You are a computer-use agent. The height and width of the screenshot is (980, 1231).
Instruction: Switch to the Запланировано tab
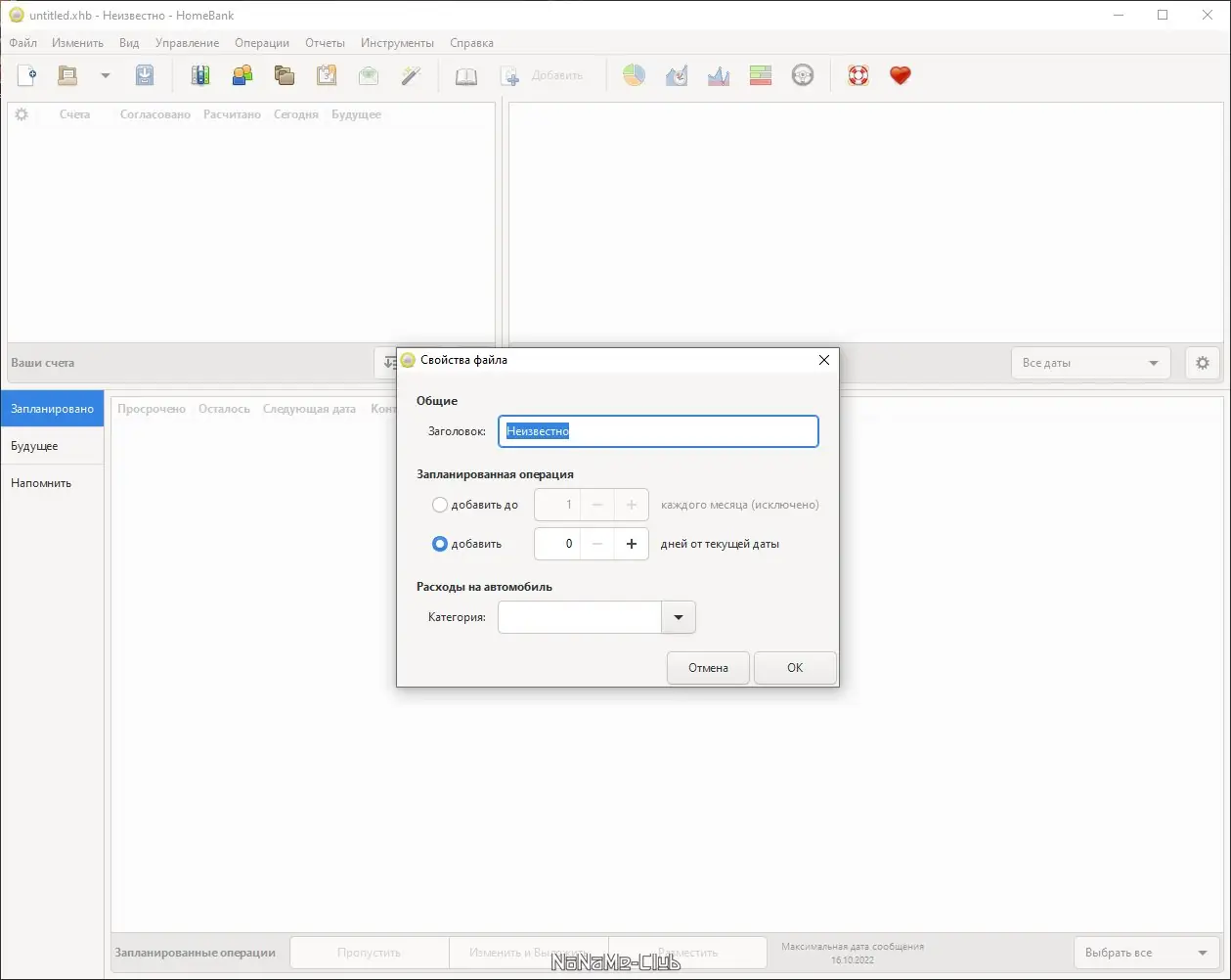[x=52, y=409]
